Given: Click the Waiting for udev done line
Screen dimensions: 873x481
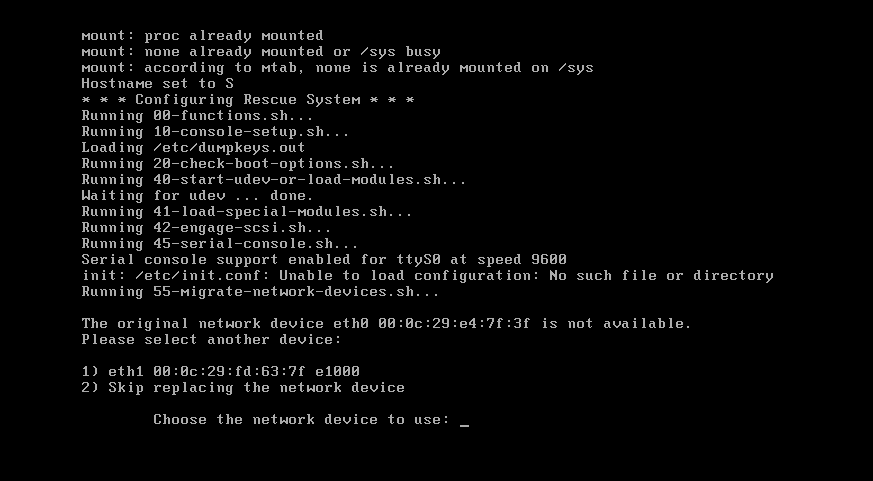Looking at the screenshot, I should coord(197,195).
